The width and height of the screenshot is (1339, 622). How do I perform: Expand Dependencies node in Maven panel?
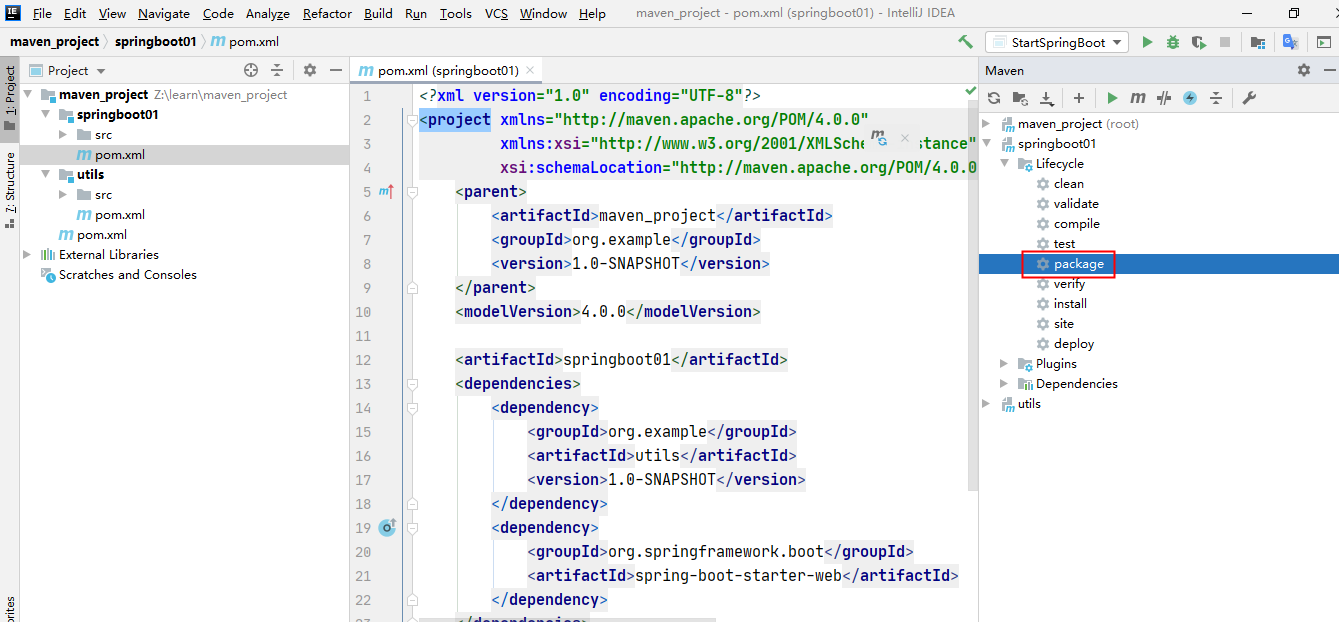pos(1005,383)
